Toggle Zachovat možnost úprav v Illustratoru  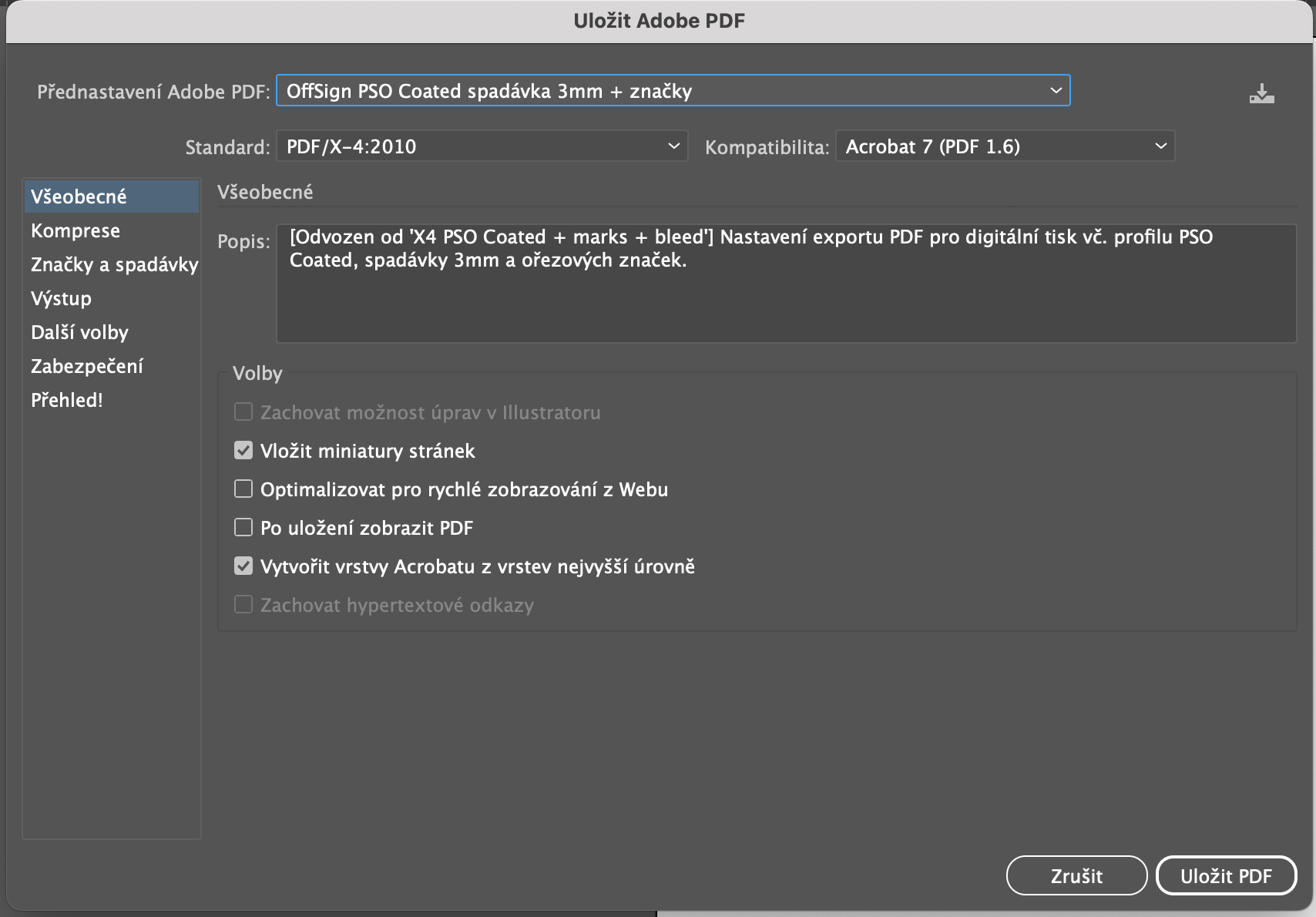coord(243,412)
